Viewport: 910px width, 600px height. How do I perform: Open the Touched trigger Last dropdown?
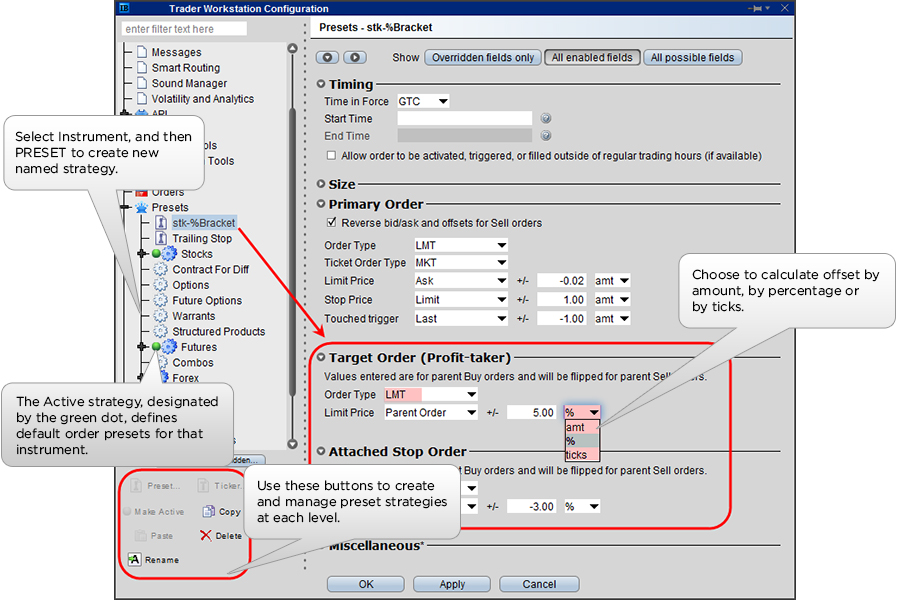(x=461, y=319)
